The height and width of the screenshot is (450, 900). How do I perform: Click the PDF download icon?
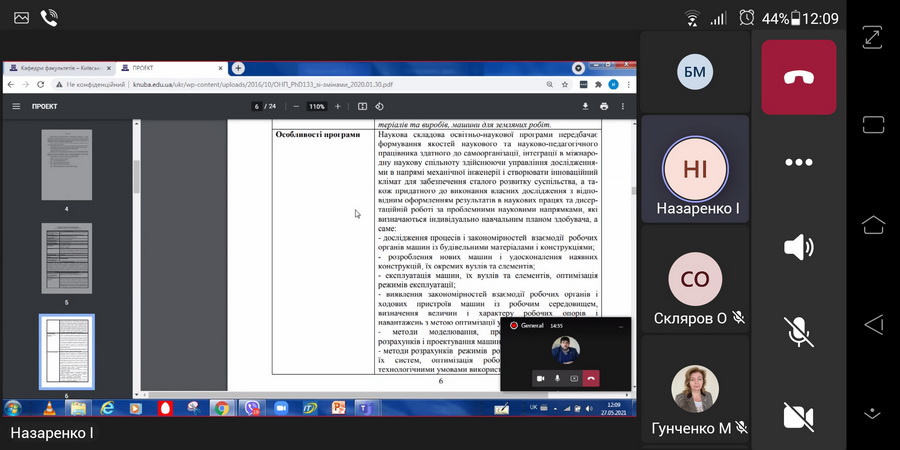point(586,106)
